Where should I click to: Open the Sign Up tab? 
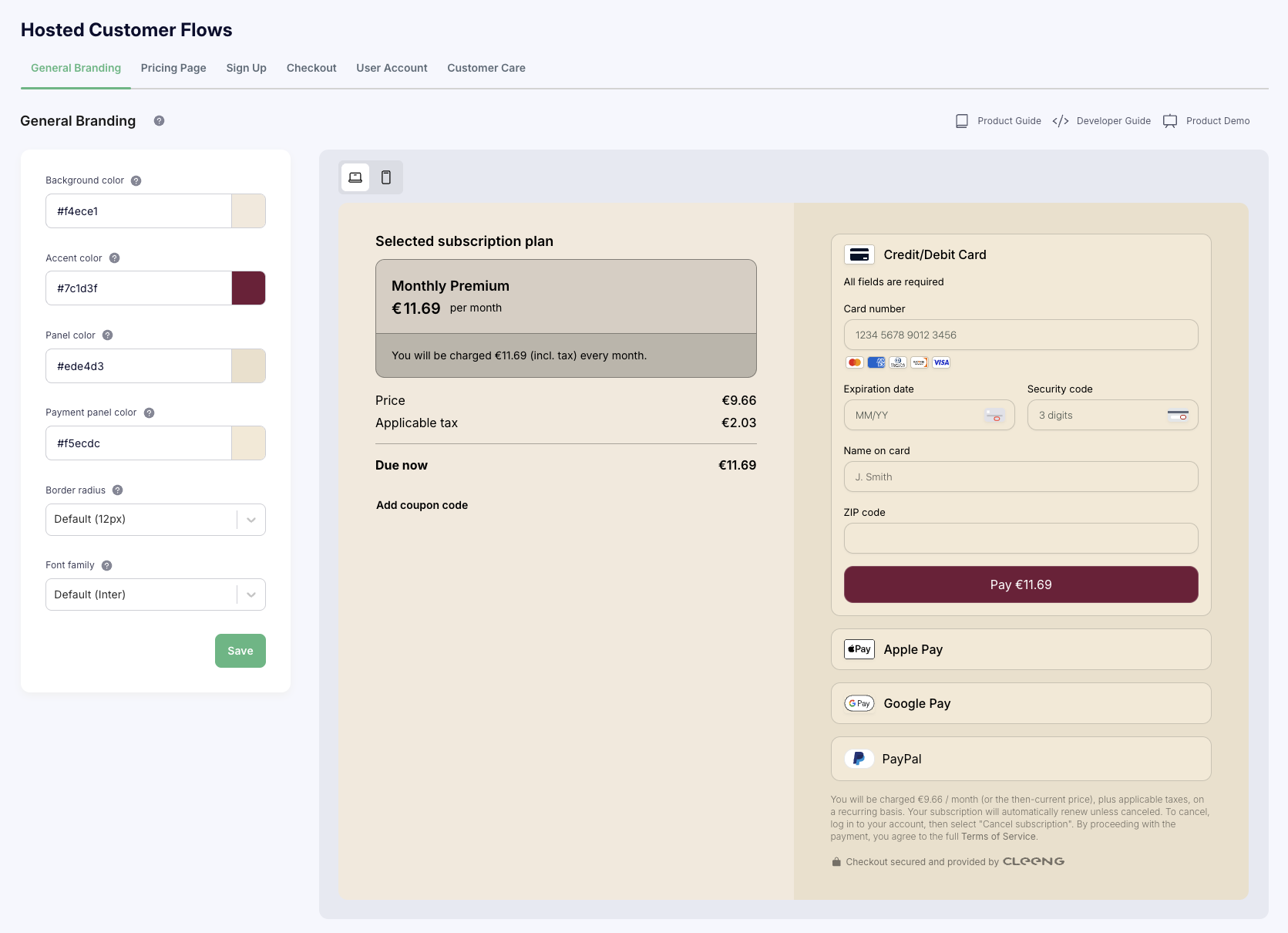point(246,68)
